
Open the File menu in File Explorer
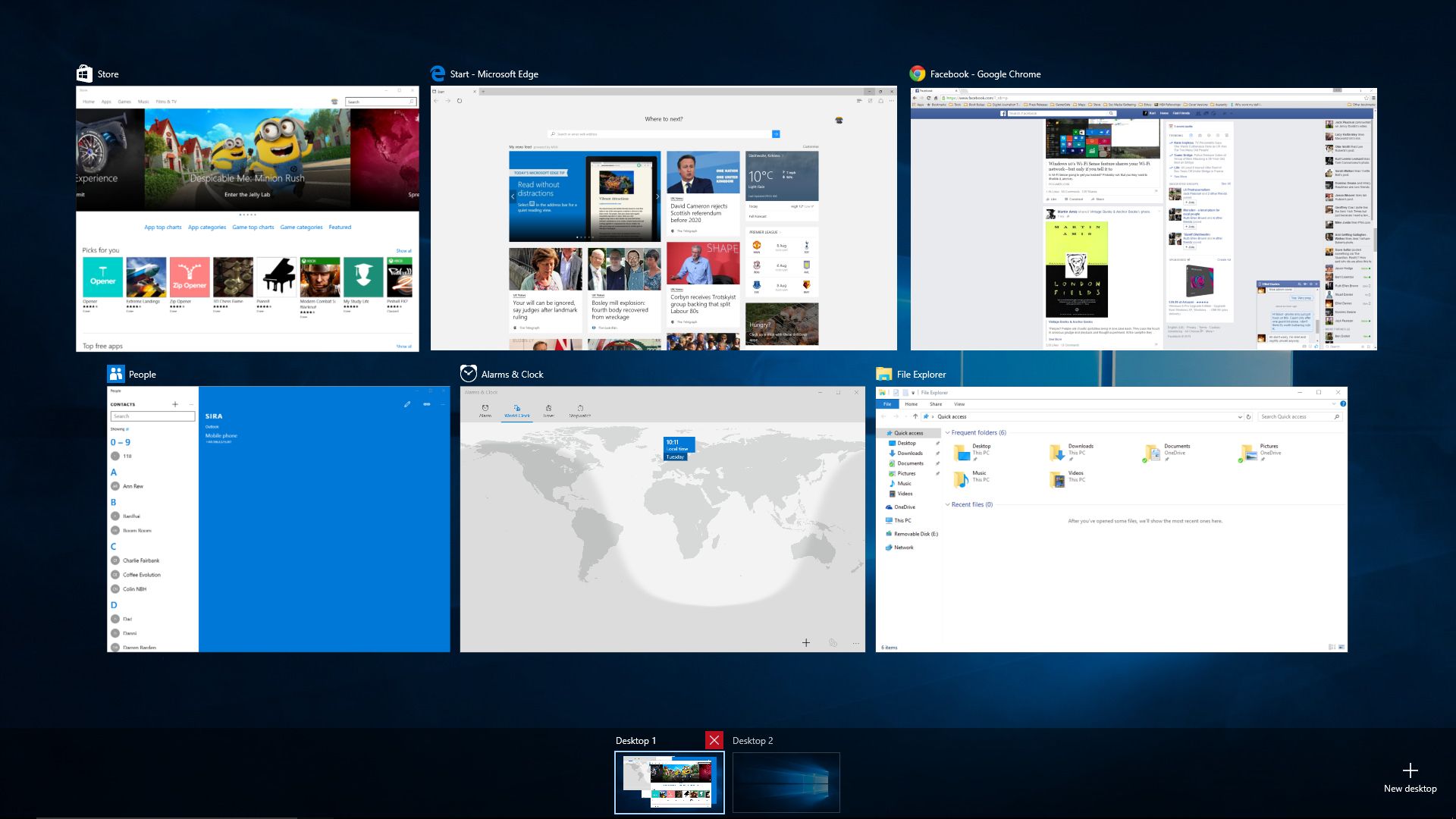(888, 404)
